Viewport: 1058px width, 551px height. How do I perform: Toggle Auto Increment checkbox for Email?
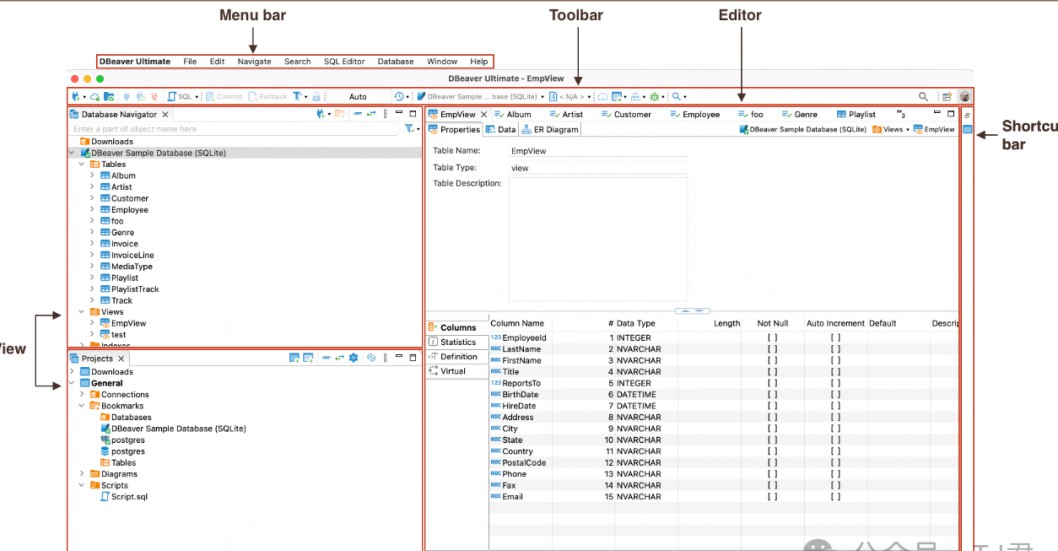[835, 497]
